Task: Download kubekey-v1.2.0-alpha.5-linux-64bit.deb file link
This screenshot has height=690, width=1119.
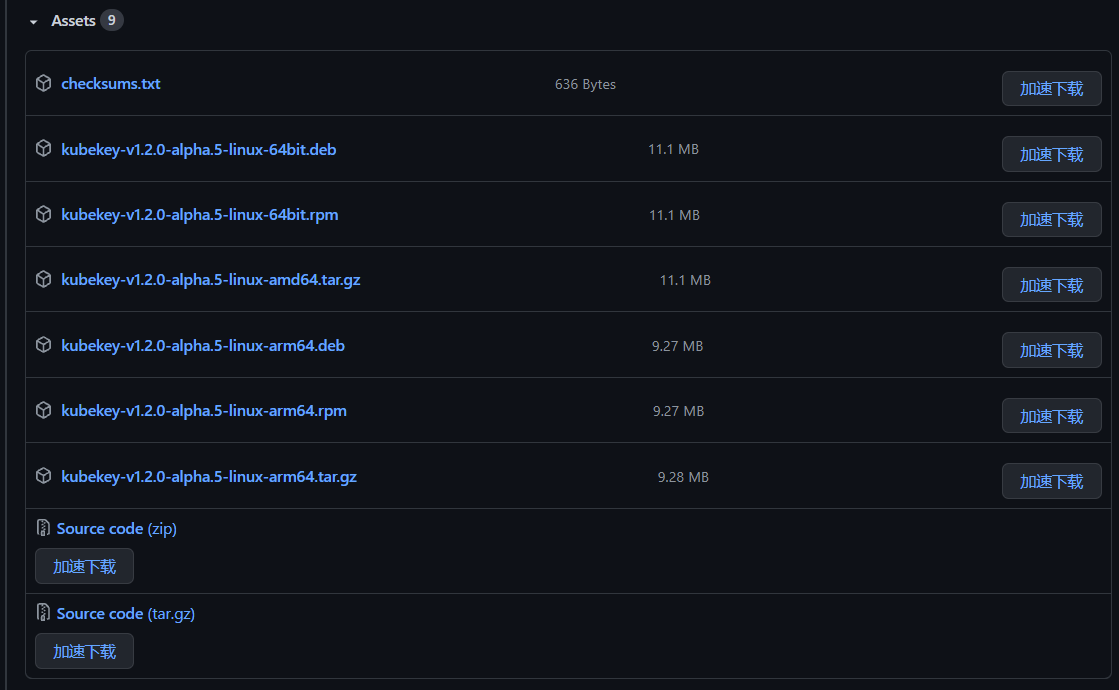Action: pos(198,149)
